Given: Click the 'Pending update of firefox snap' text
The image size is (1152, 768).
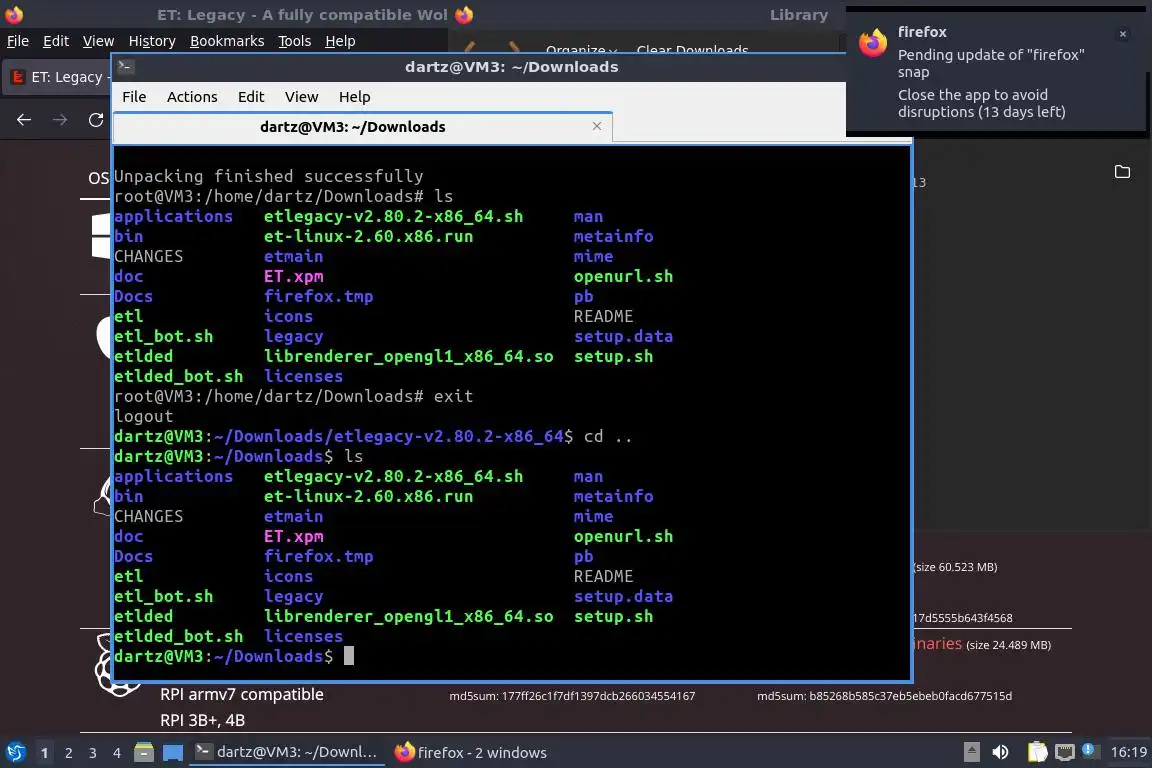Looking at the screenshot, I should [x=990, y=63].
